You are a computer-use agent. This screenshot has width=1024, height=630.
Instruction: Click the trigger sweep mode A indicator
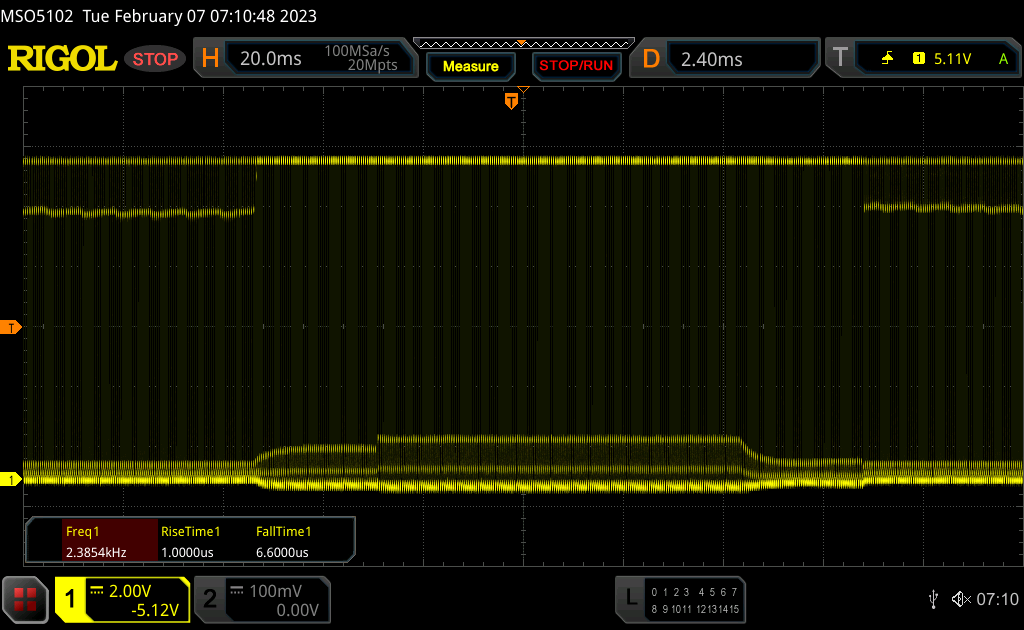1003,59
